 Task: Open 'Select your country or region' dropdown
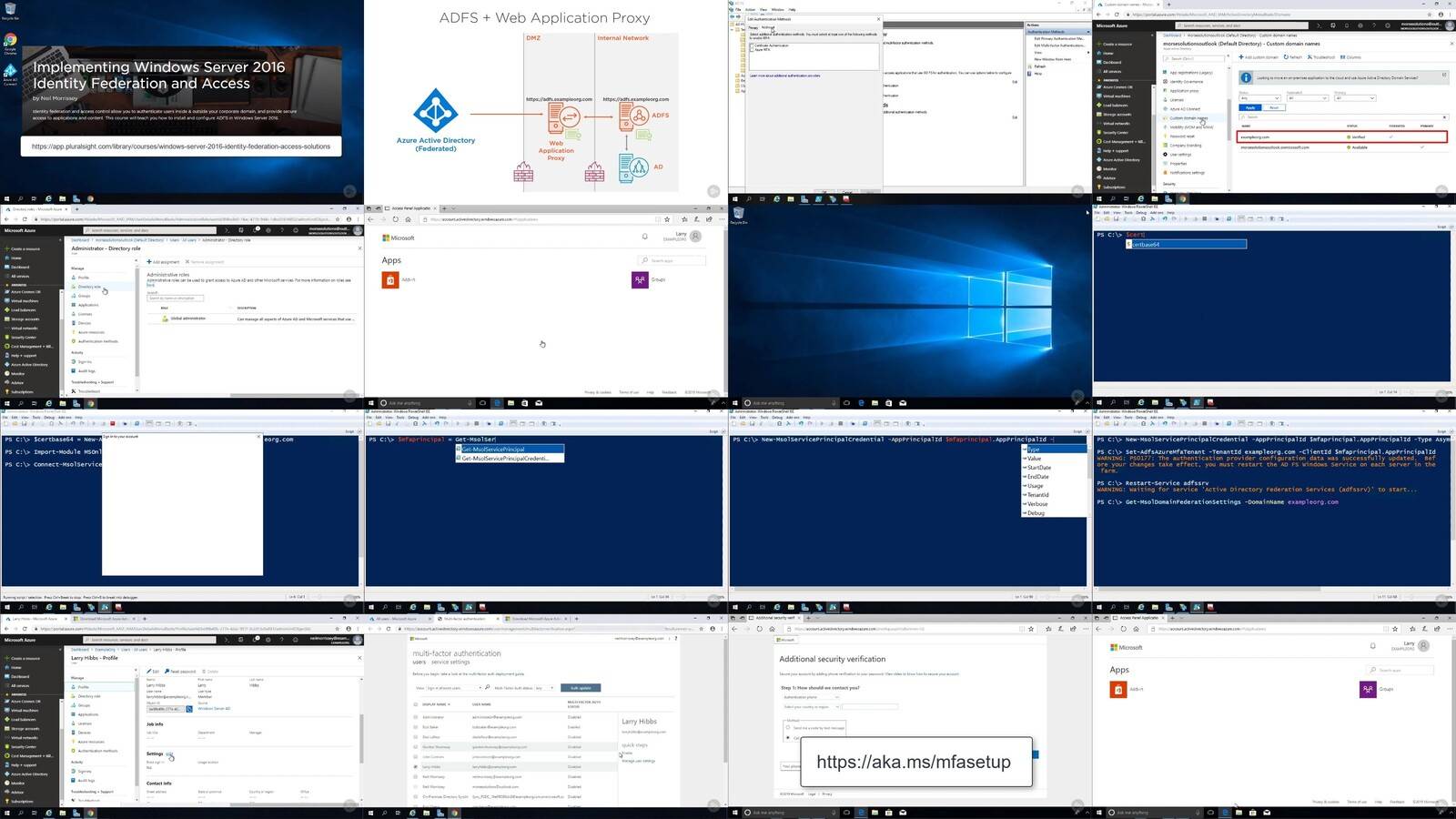(x=811, y=706)
